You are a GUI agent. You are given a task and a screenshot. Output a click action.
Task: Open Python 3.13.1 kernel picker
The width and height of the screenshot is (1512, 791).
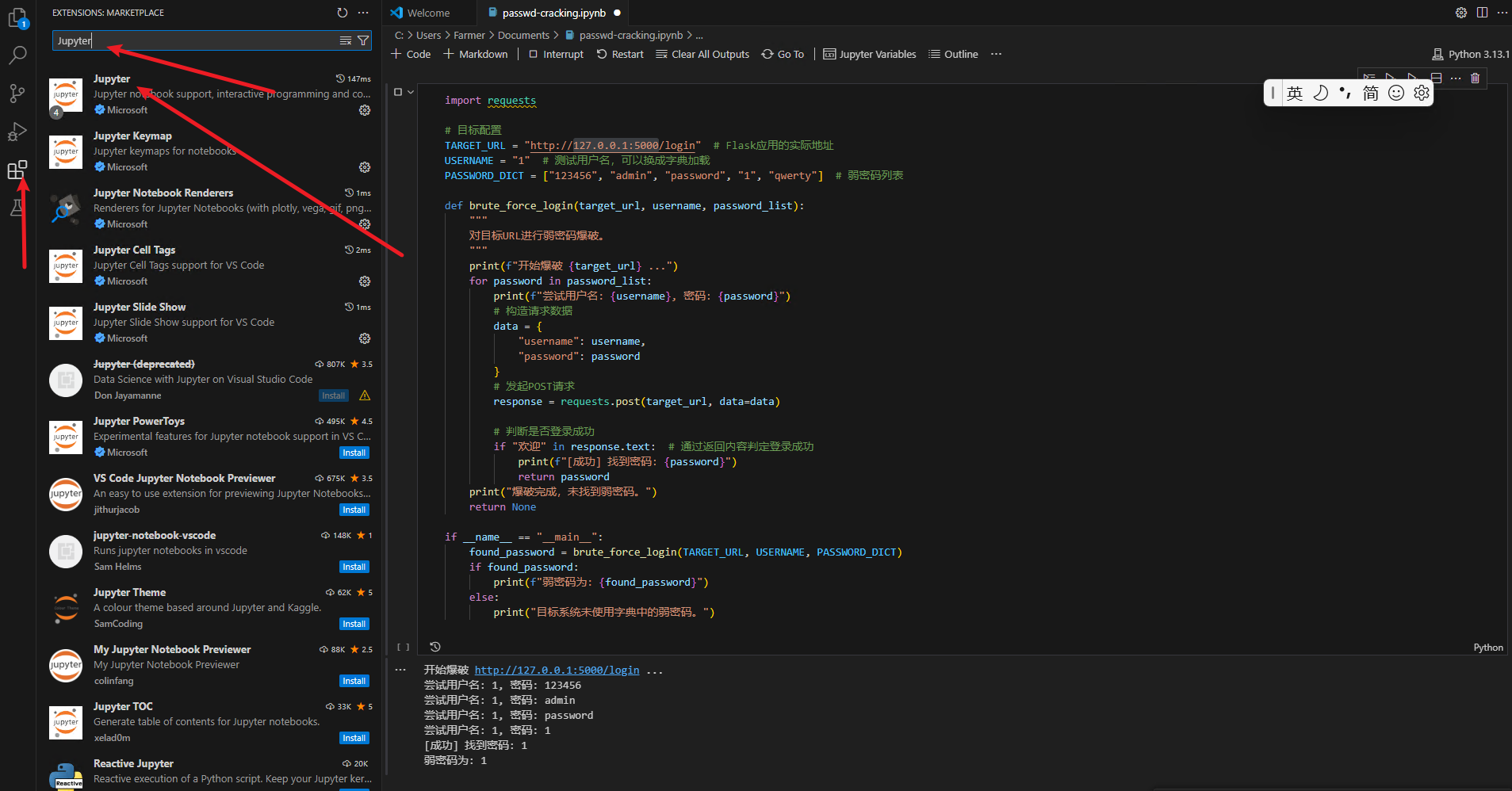pyautogui.click(x=1471, y=54)
